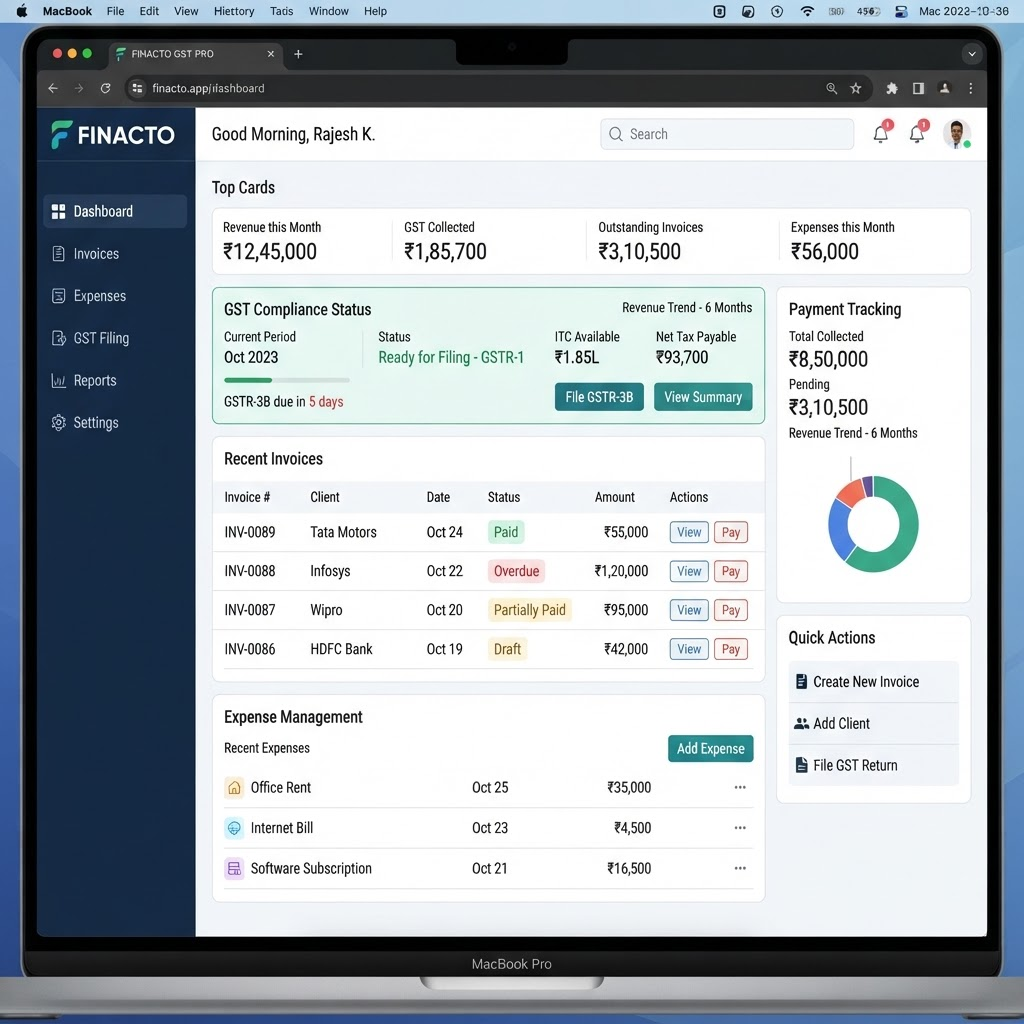Image resolution: width=1024 pixels, height=1024 pixels.
Task: View invoice INV-0088 for Infosys
Action: tap(689, 571)
